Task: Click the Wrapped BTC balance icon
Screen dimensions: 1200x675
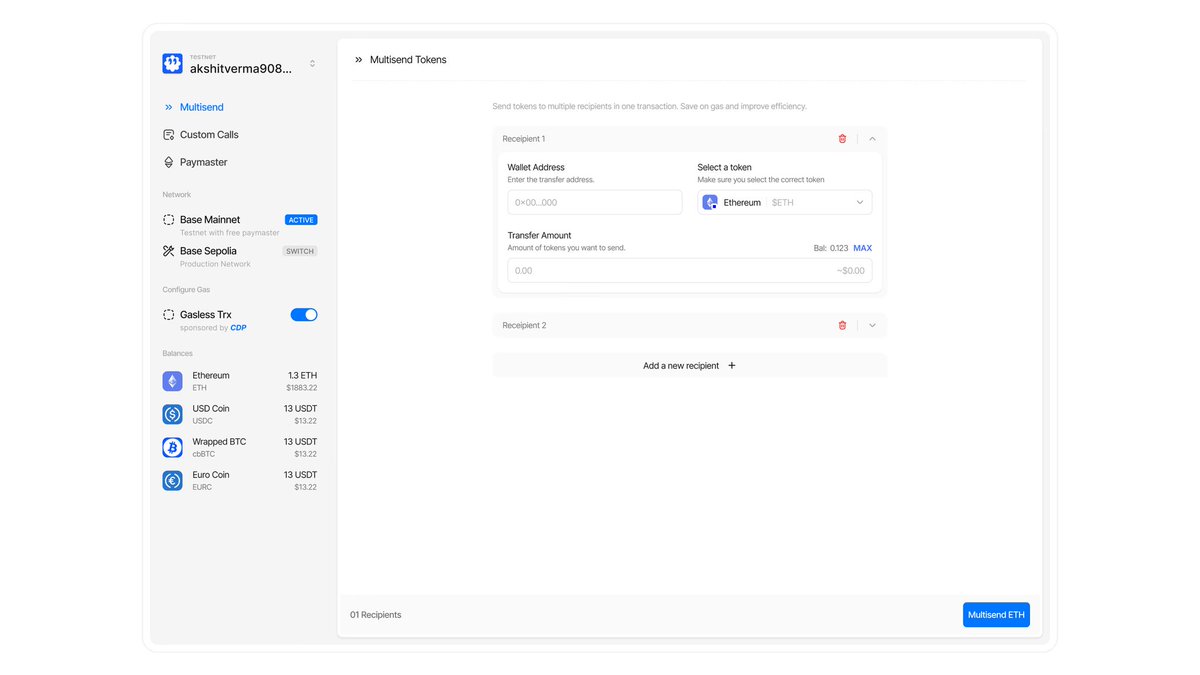Action: point(173,447)
